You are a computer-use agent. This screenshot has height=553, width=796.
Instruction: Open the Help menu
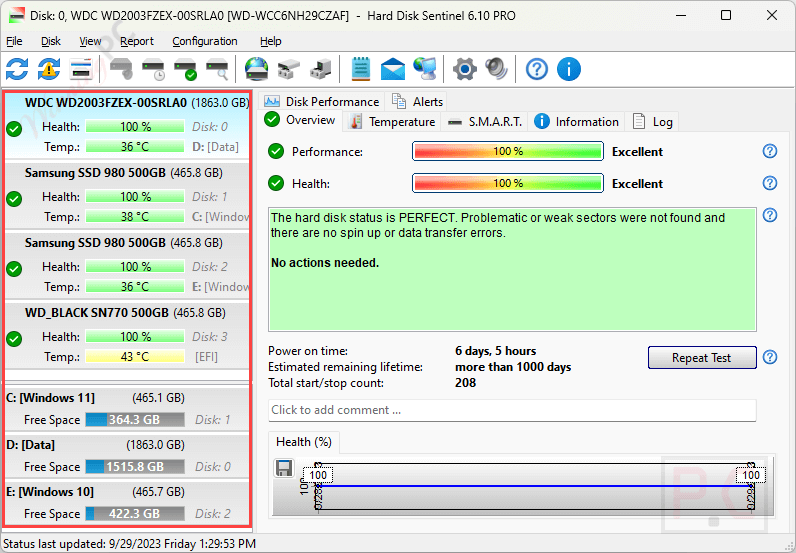tap(271, 41)
